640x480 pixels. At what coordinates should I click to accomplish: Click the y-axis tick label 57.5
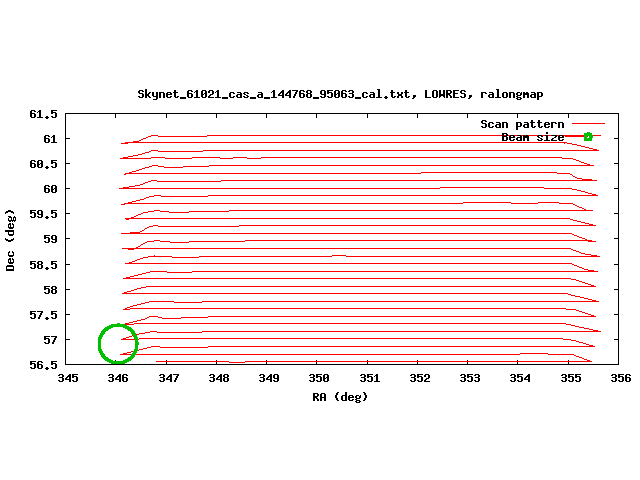coord(44,315)
